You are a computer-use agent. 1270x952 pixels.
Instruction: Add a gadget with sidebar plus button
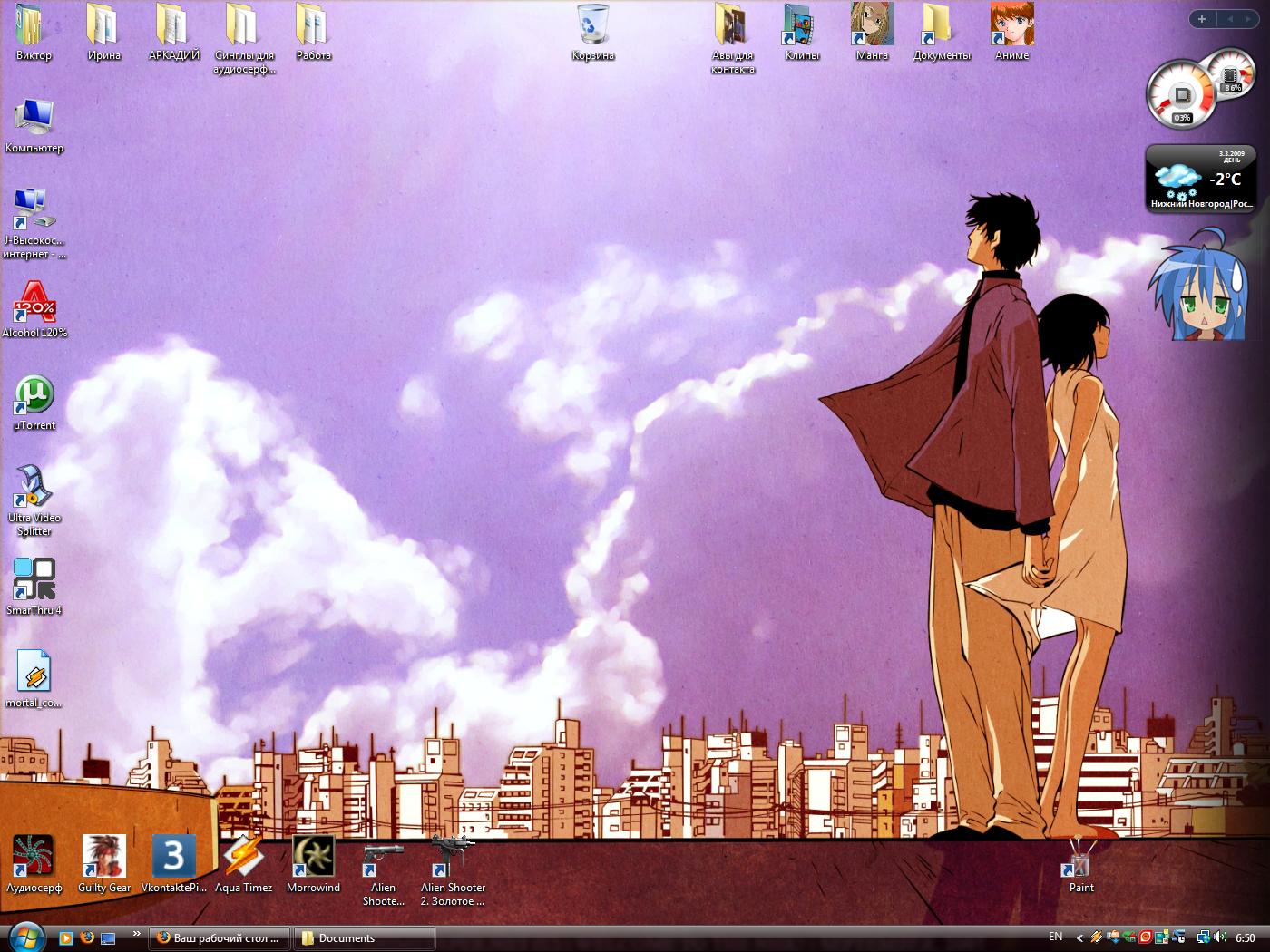[x=1201, y=18]
